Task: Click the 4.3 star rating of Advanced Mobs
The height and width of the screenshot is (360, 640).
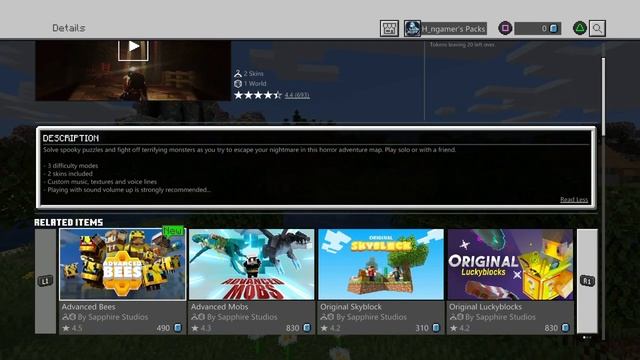Action: [201, 328]
